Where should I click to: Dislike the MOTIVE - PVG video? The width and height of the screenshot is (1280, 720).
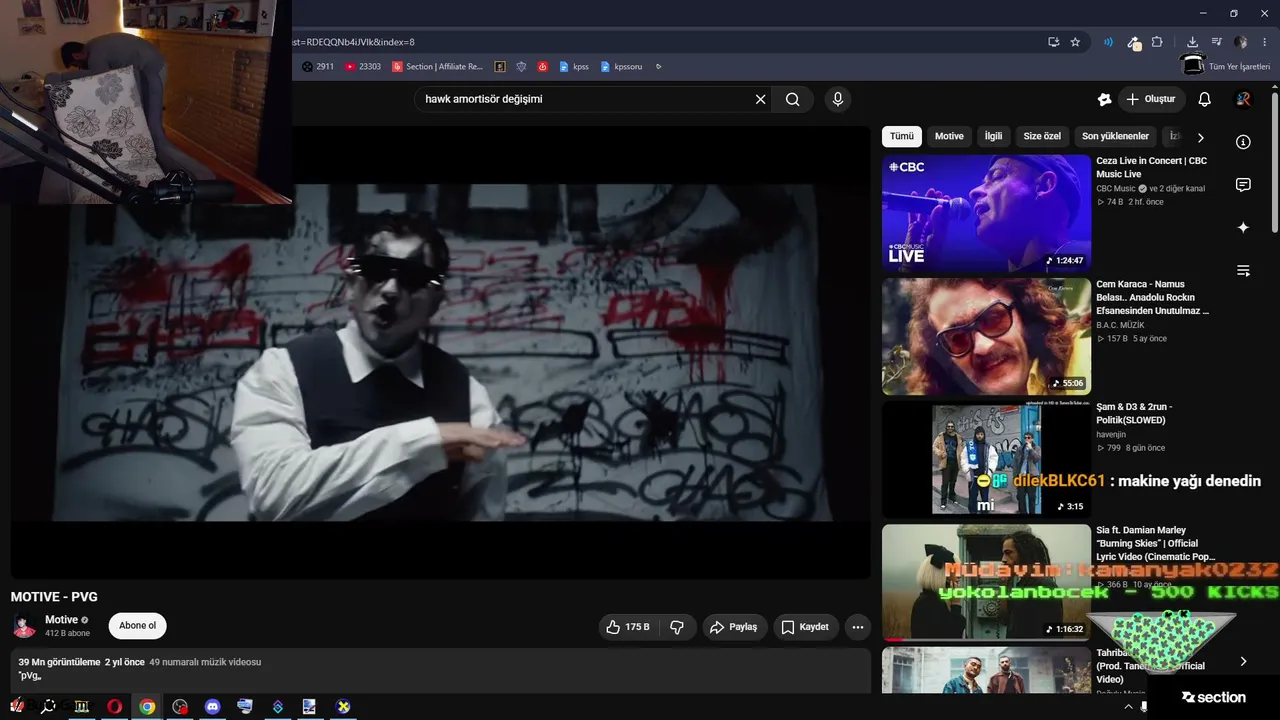677,627
